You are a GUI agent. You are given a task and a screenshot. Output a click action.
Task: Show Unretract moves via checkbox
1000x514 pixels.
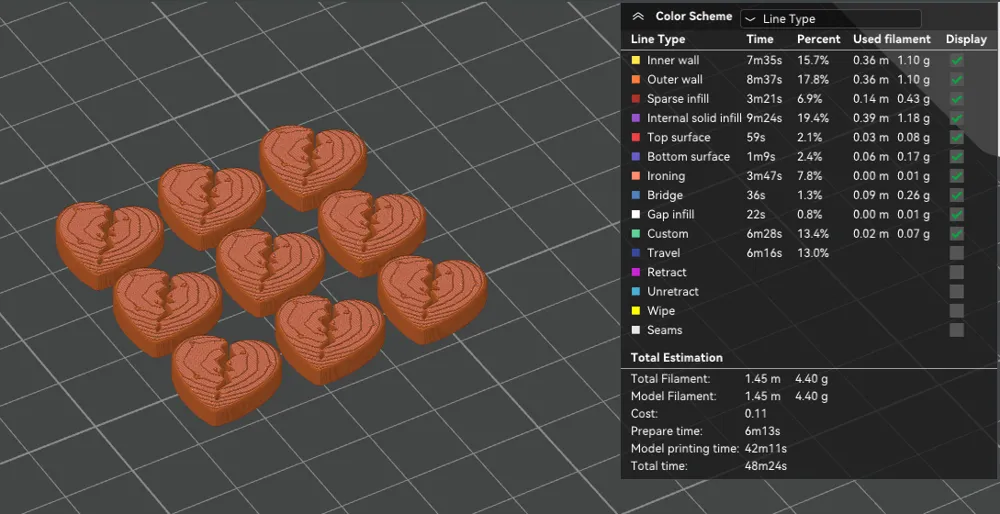[956, 291]
